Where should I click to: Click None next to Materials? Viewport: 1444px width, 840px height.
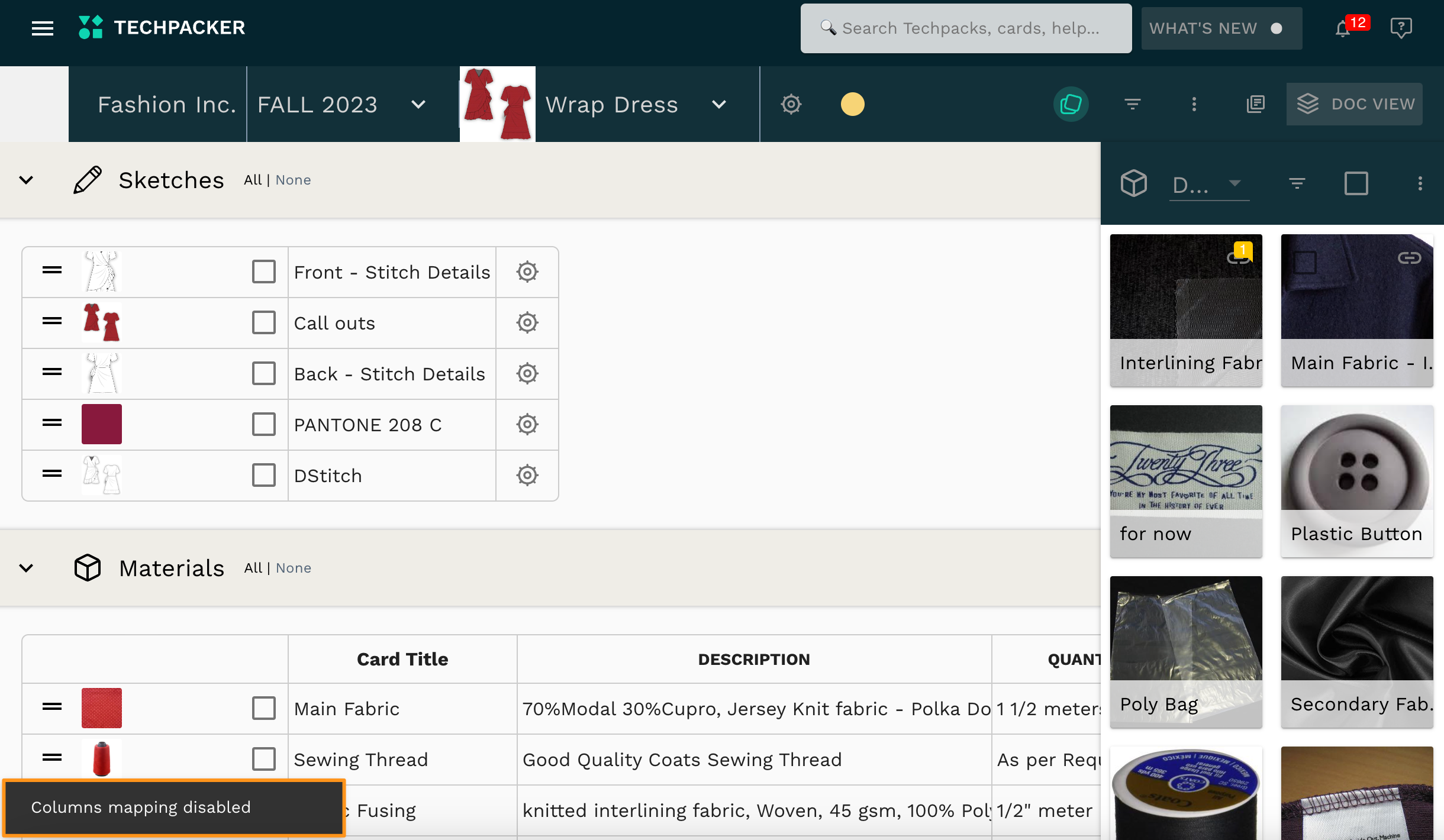(294, 568)
